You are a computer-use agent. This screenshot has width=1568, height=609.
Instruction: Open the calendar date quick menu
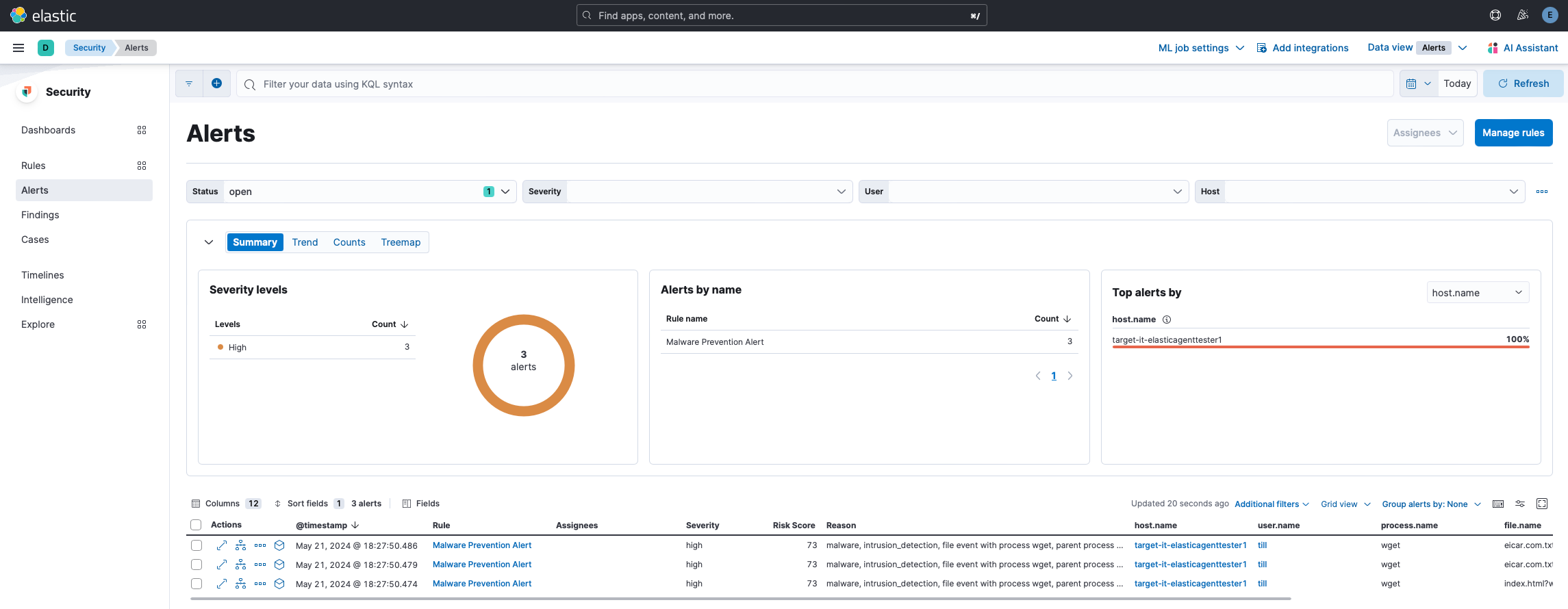tap(1418, 83)
